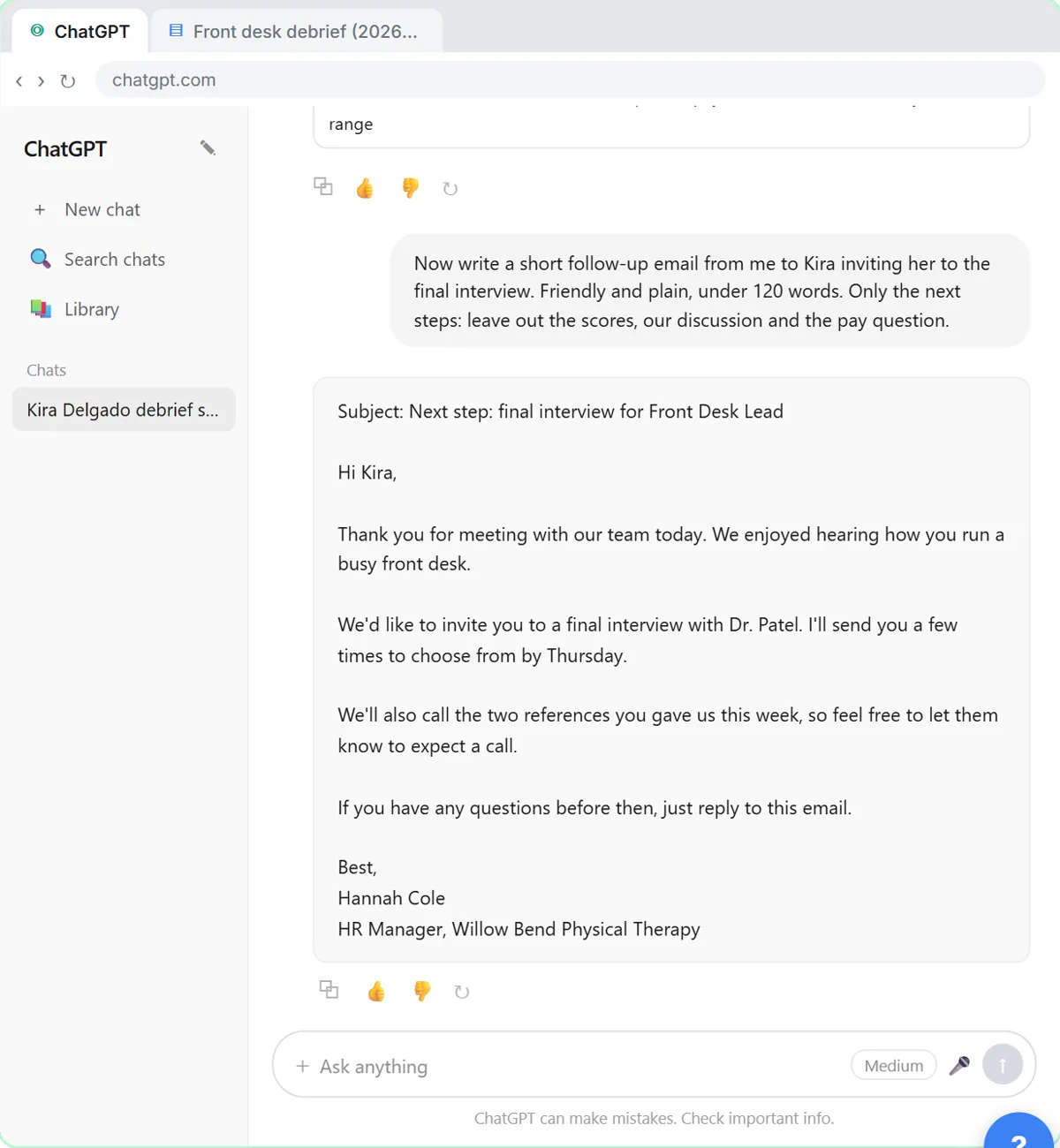Regenerate the follow-up email response
The image size is (1060, 1148).
coord(461,992)
